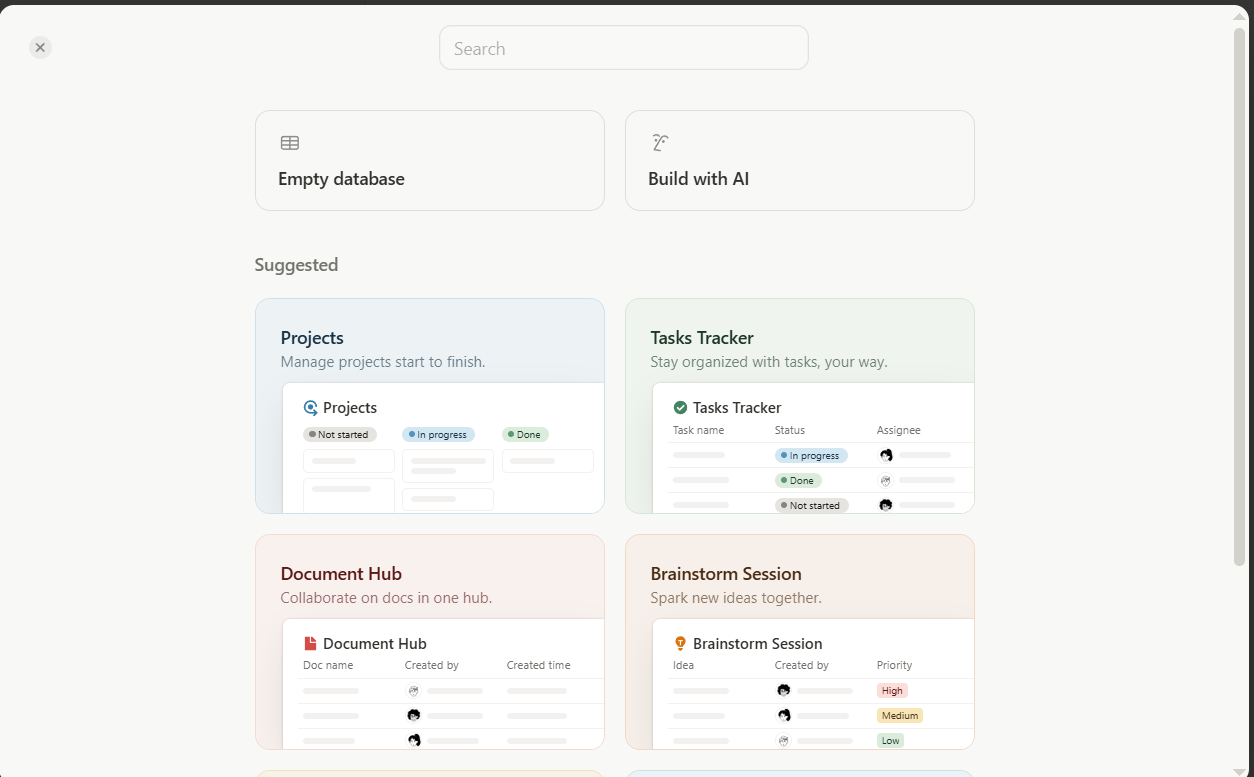Click 'Stay organized with tasks, your way.' text
1254x777 pixels.
click(769, 362)
